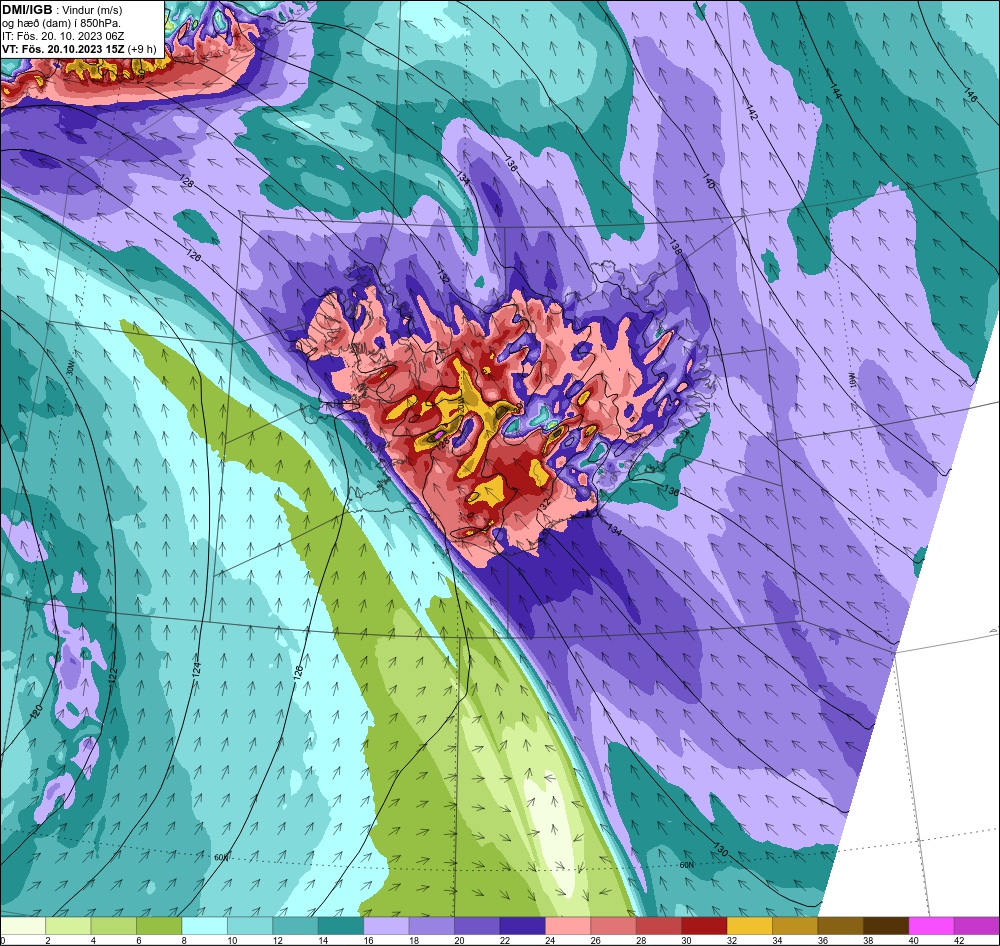Click the '144' contour label
The image size is (1000, 946).
click(835, 91)
